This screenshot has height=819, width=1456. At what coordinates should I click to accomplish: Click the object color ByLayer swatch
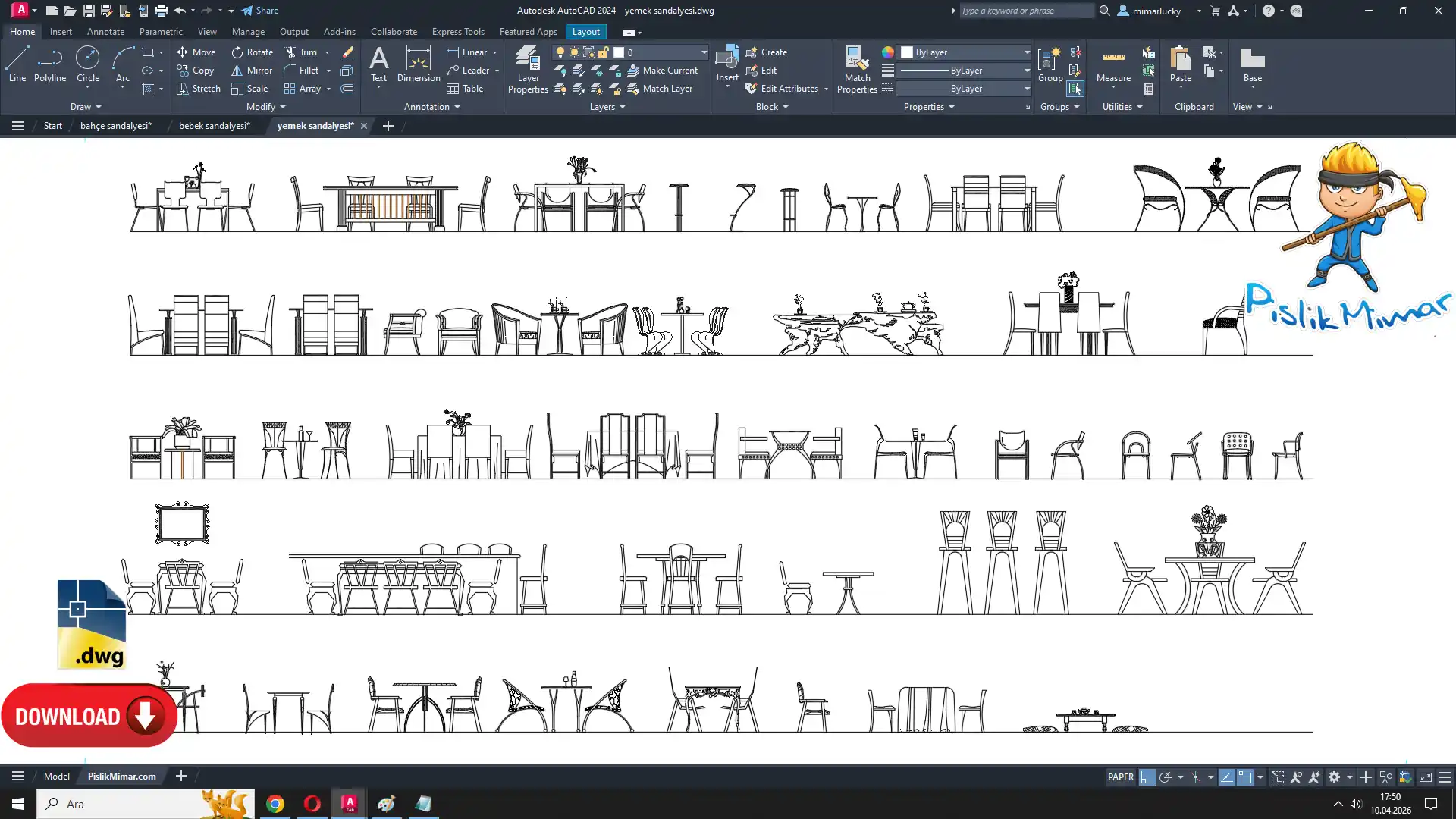907,52
